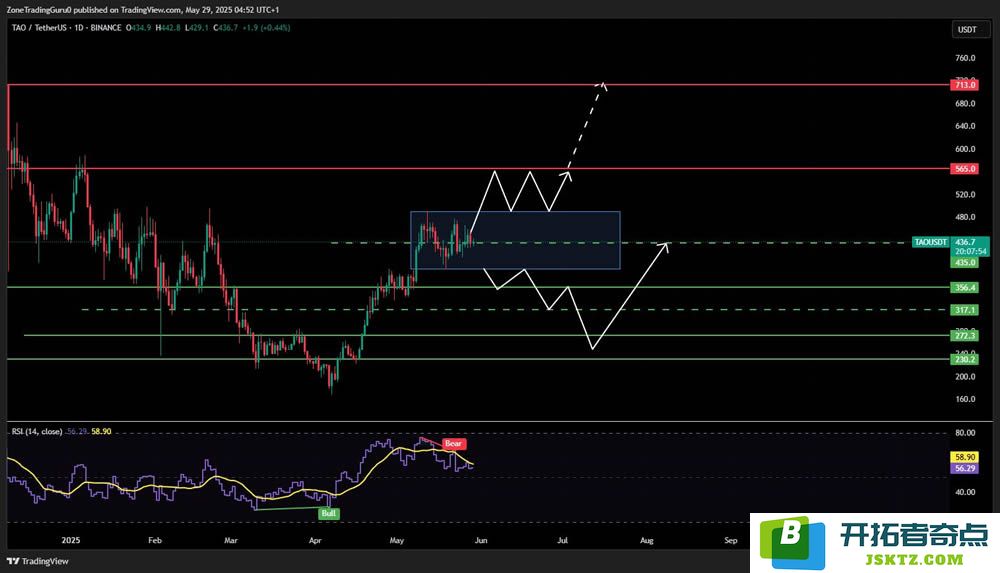
Task: Click the TAO / TetherUS symbol title
Action: [39, 28]
